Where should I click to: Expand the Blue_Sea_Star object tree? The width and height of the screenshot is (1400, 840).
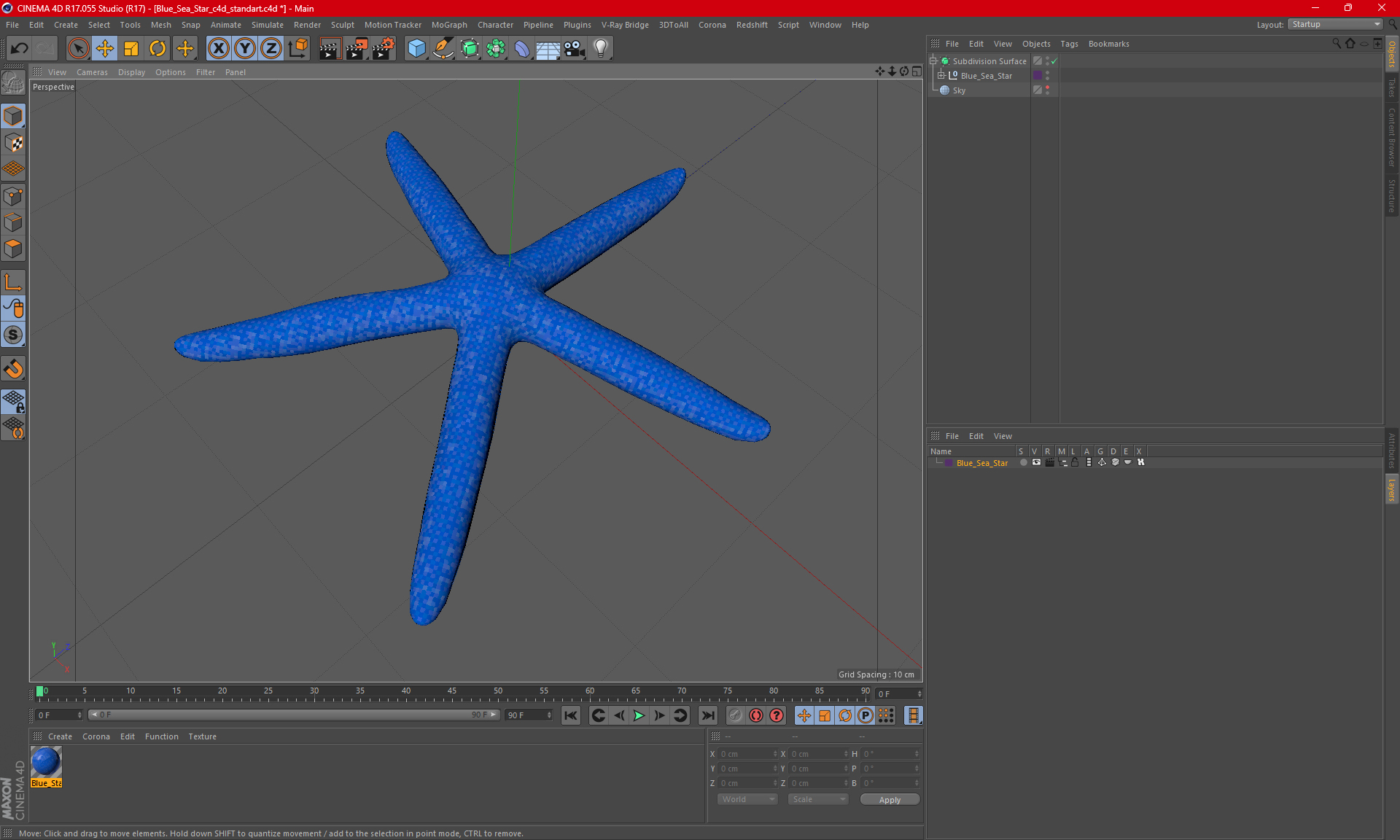[941, 75]
